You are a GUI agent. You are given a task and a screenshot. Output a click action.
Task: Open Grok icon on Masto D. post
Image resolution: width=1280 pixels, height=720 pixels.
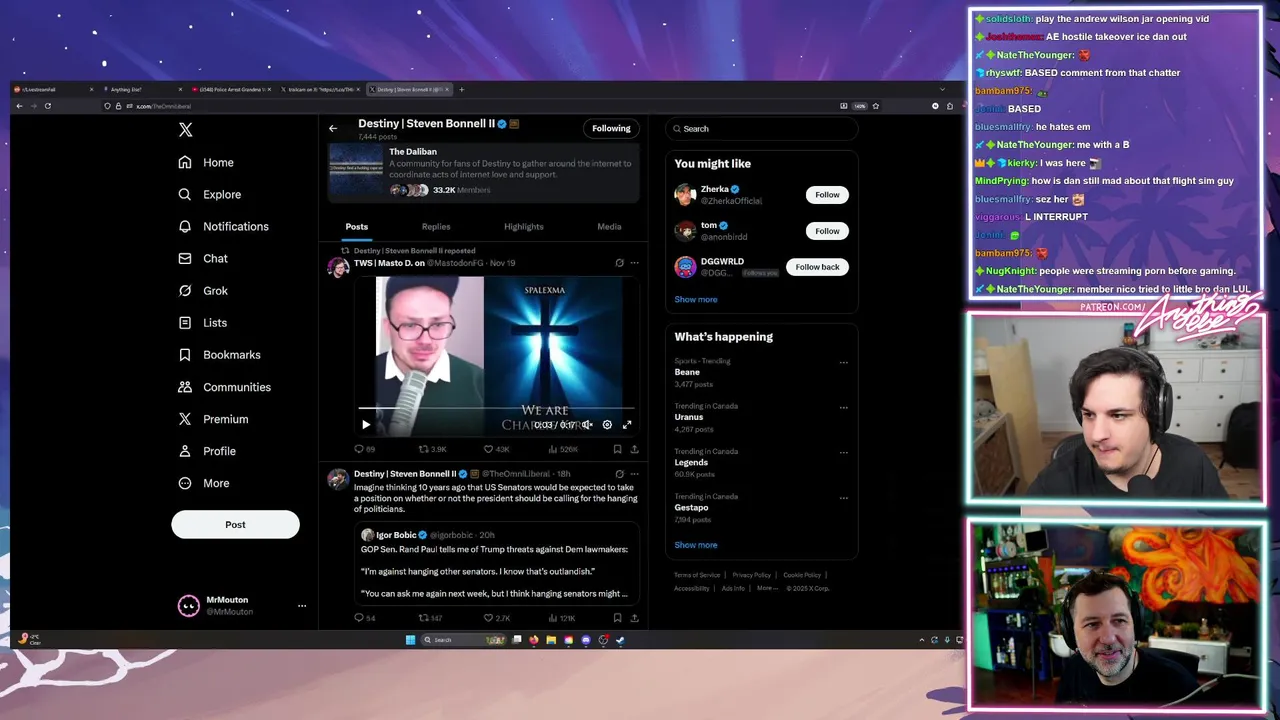tap(619, 263)
